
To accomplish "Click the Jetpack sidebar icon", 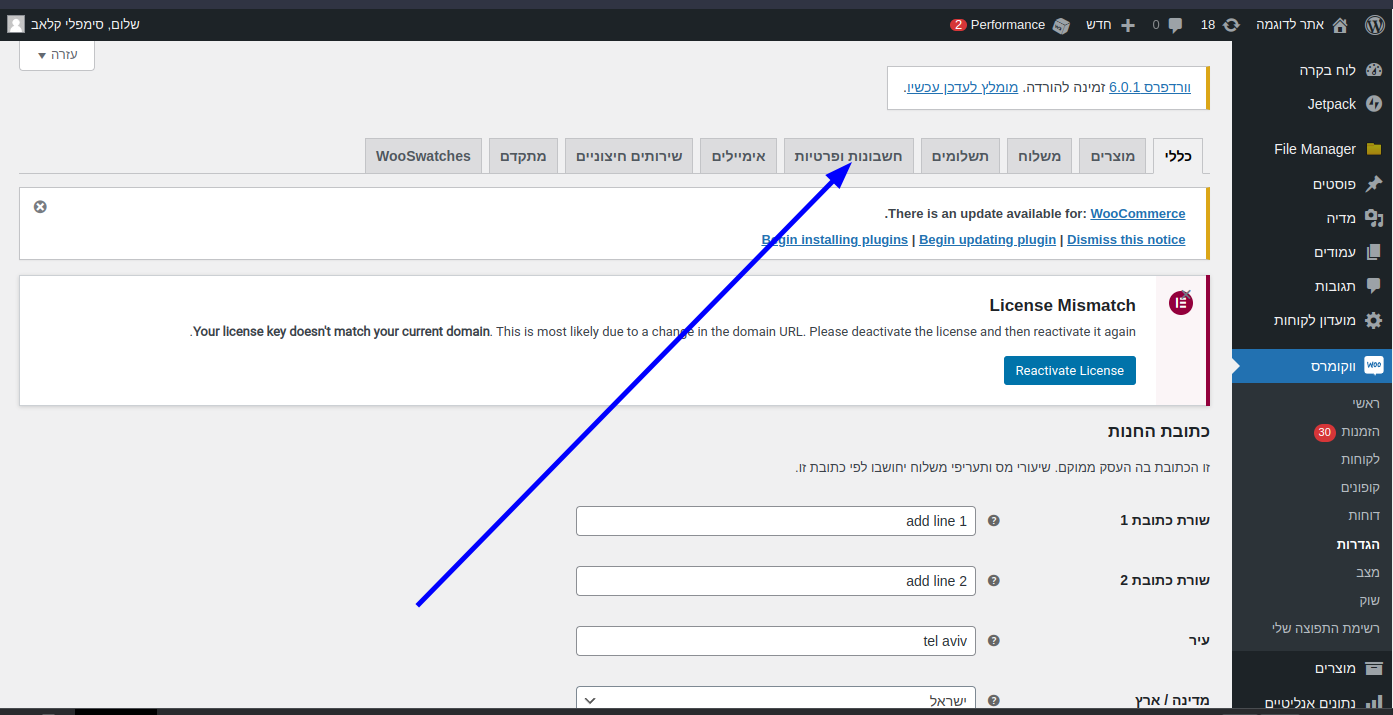I will 1374,104.
